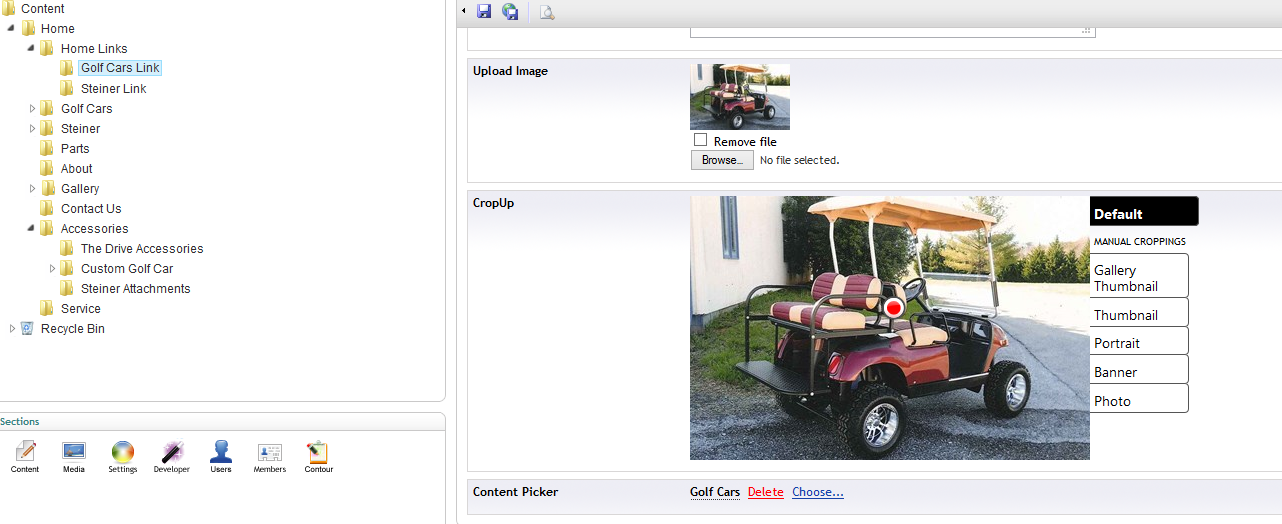Click the red Delete link
Image resolution: width=1282 pixels, height=524 pixels.
tap(766, 492)
